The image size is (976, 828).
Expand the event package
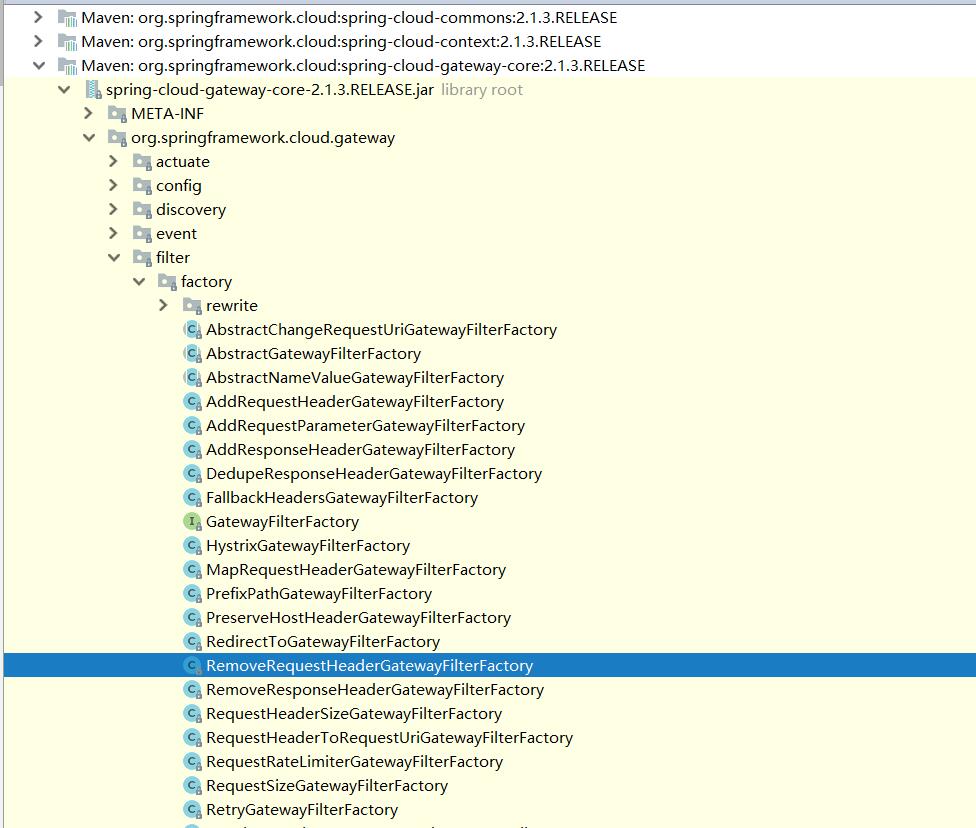pyautogui.click(x=113, y=233)
